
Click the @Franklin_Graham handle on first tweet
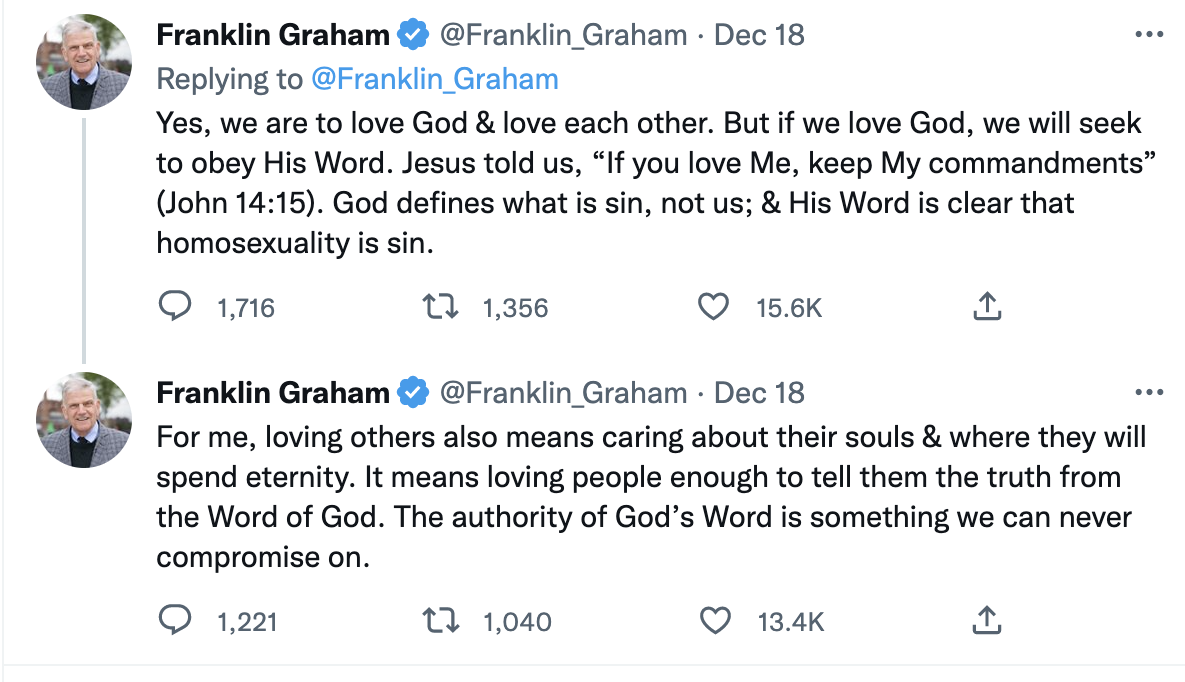click(x=563, y=36)
